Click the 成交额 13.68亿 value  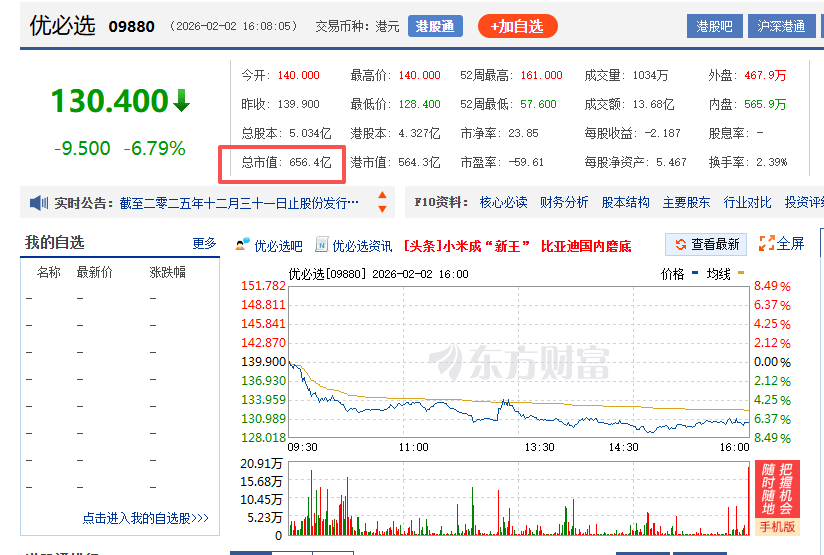(x=653, y=104)
